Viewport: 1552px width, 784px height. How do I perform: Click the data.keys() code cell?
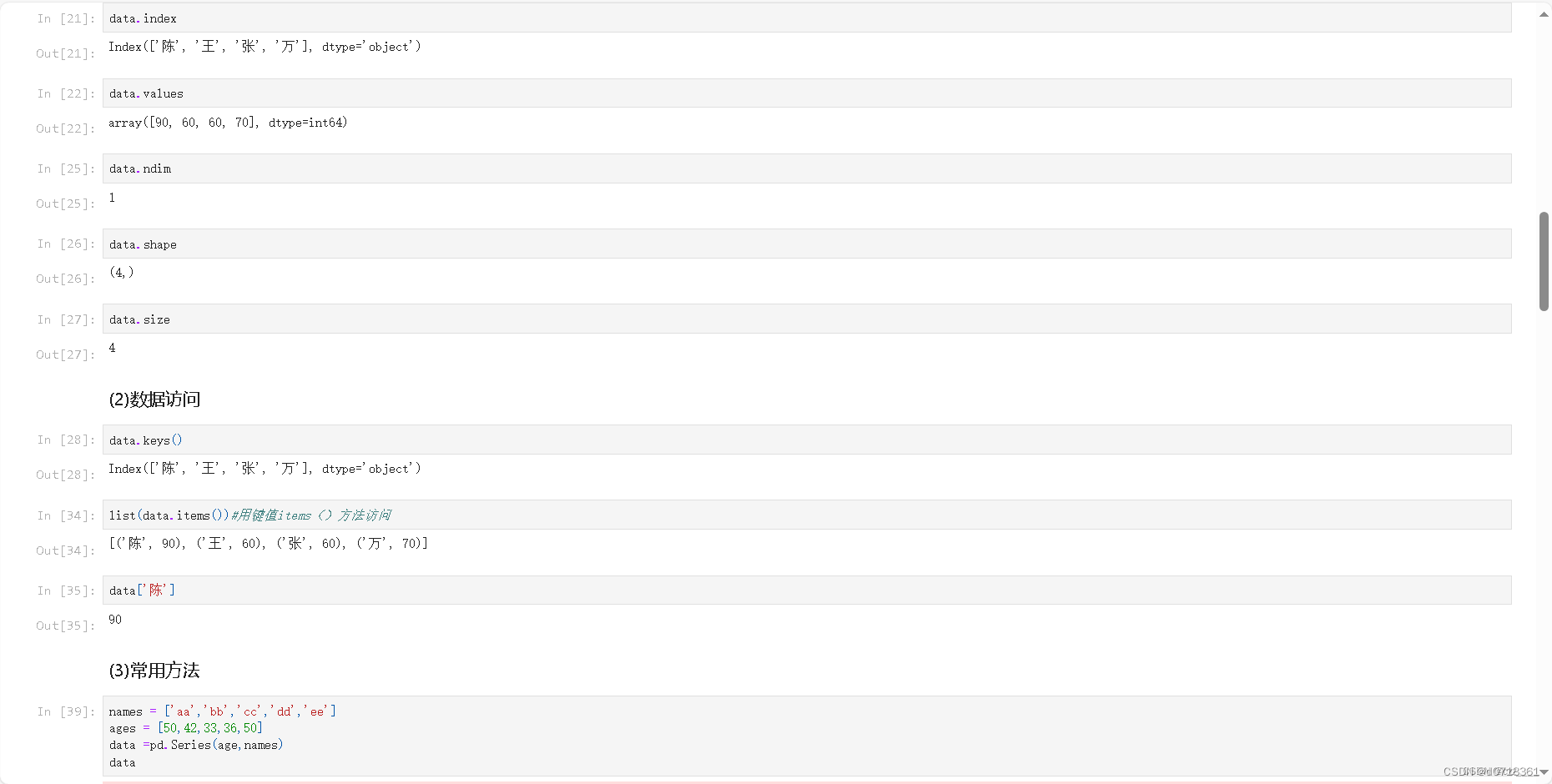807,440
